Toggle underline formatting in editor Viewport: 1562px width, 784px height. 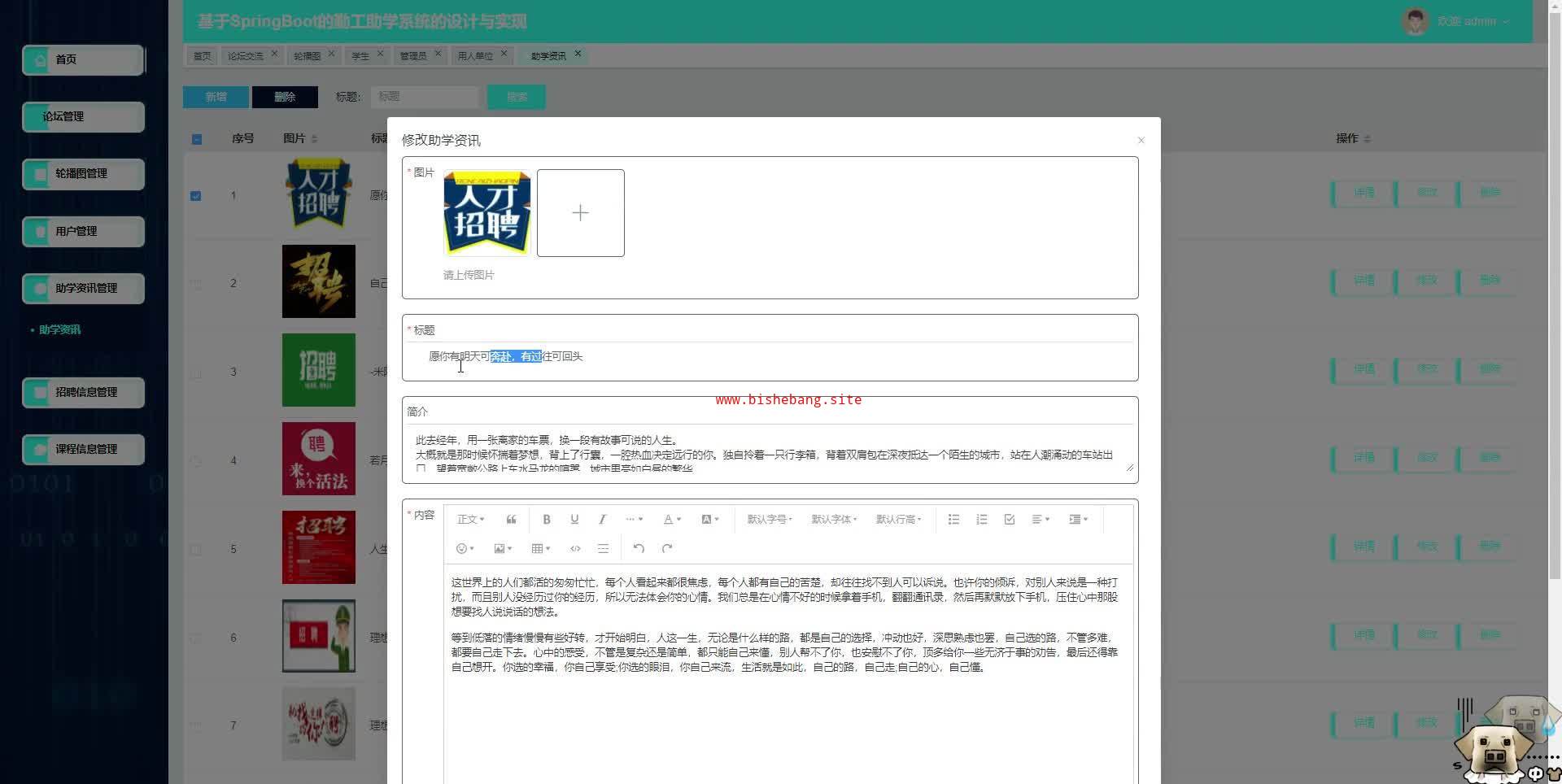click(574, 520)
